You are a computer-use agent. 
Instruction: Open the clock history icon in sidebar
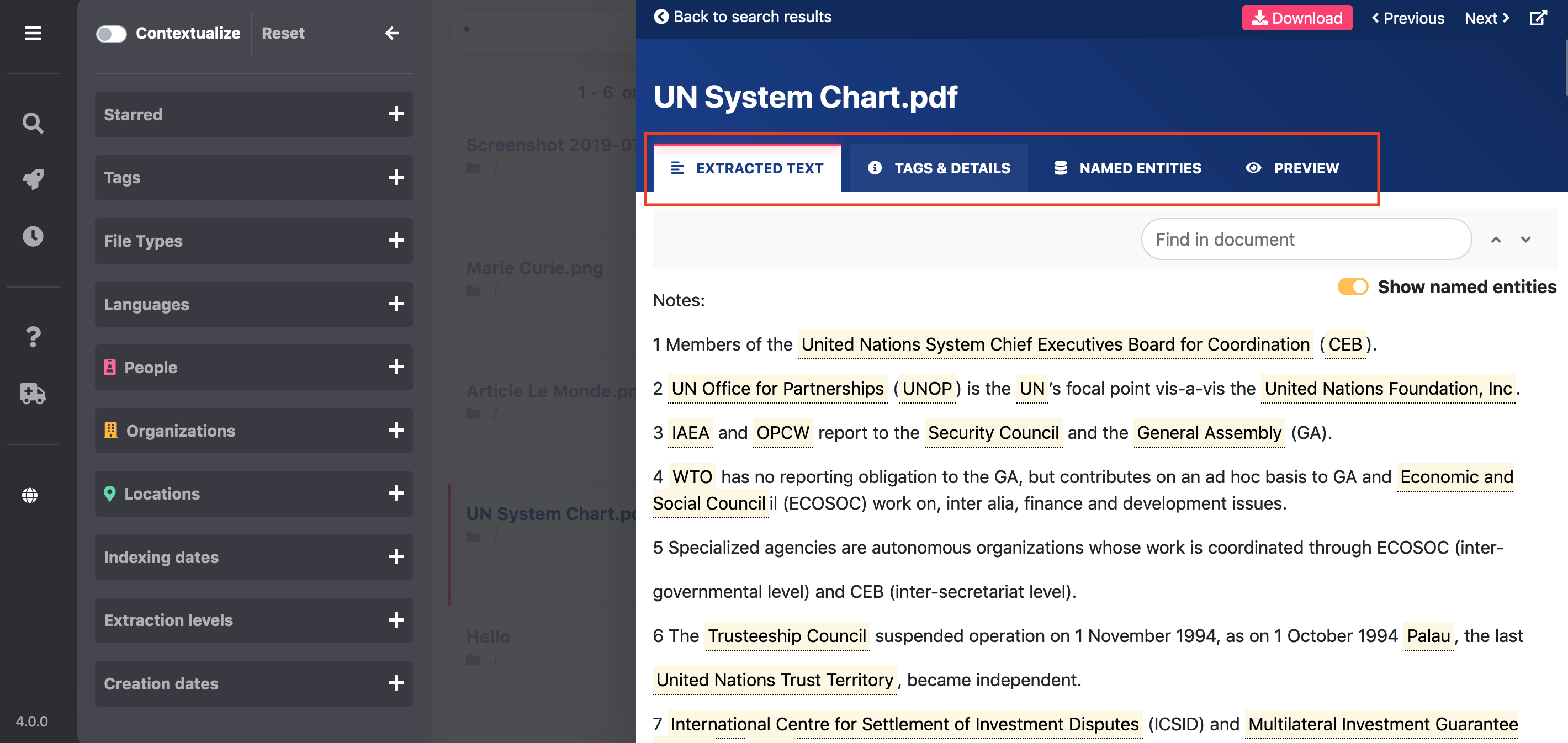click(33, 236)
